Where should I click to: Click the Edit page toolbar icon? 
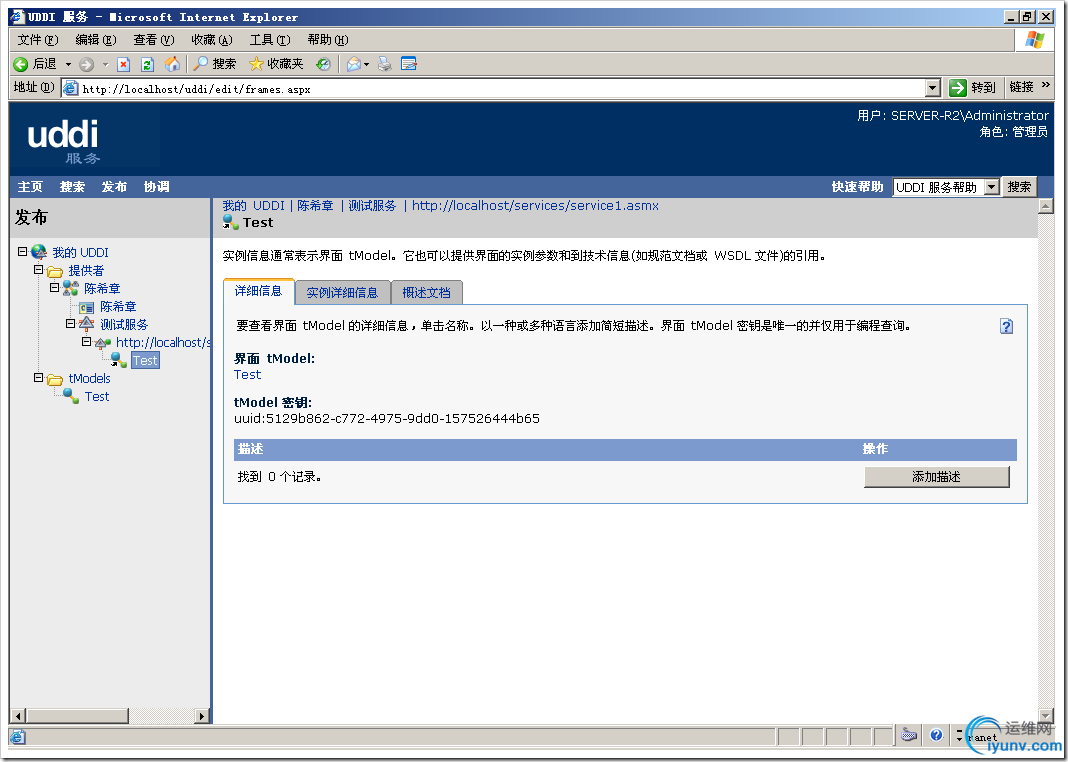(409, 64)
